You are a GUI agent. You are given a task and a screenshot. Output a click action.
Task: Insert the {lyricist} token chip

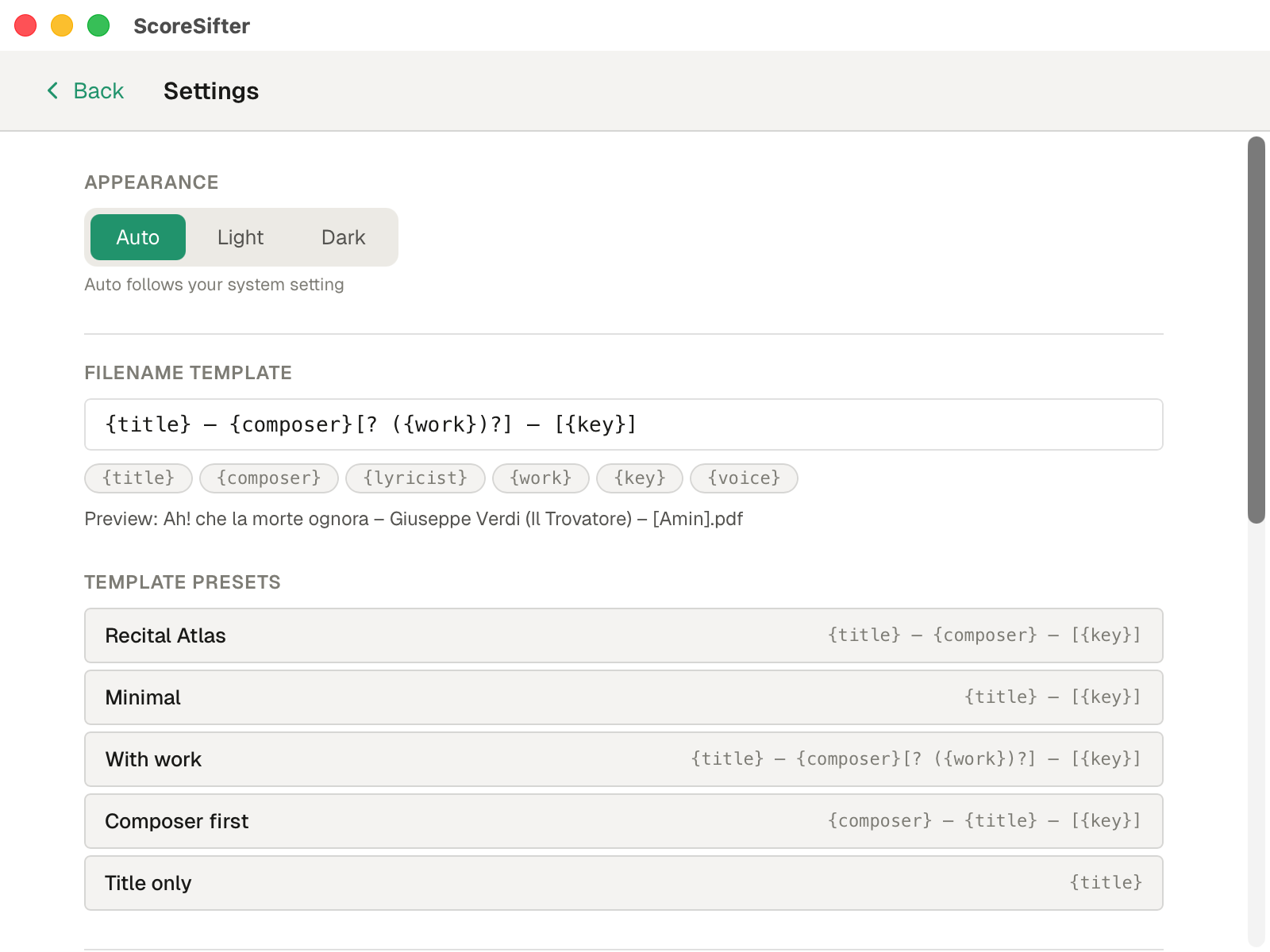415,478
